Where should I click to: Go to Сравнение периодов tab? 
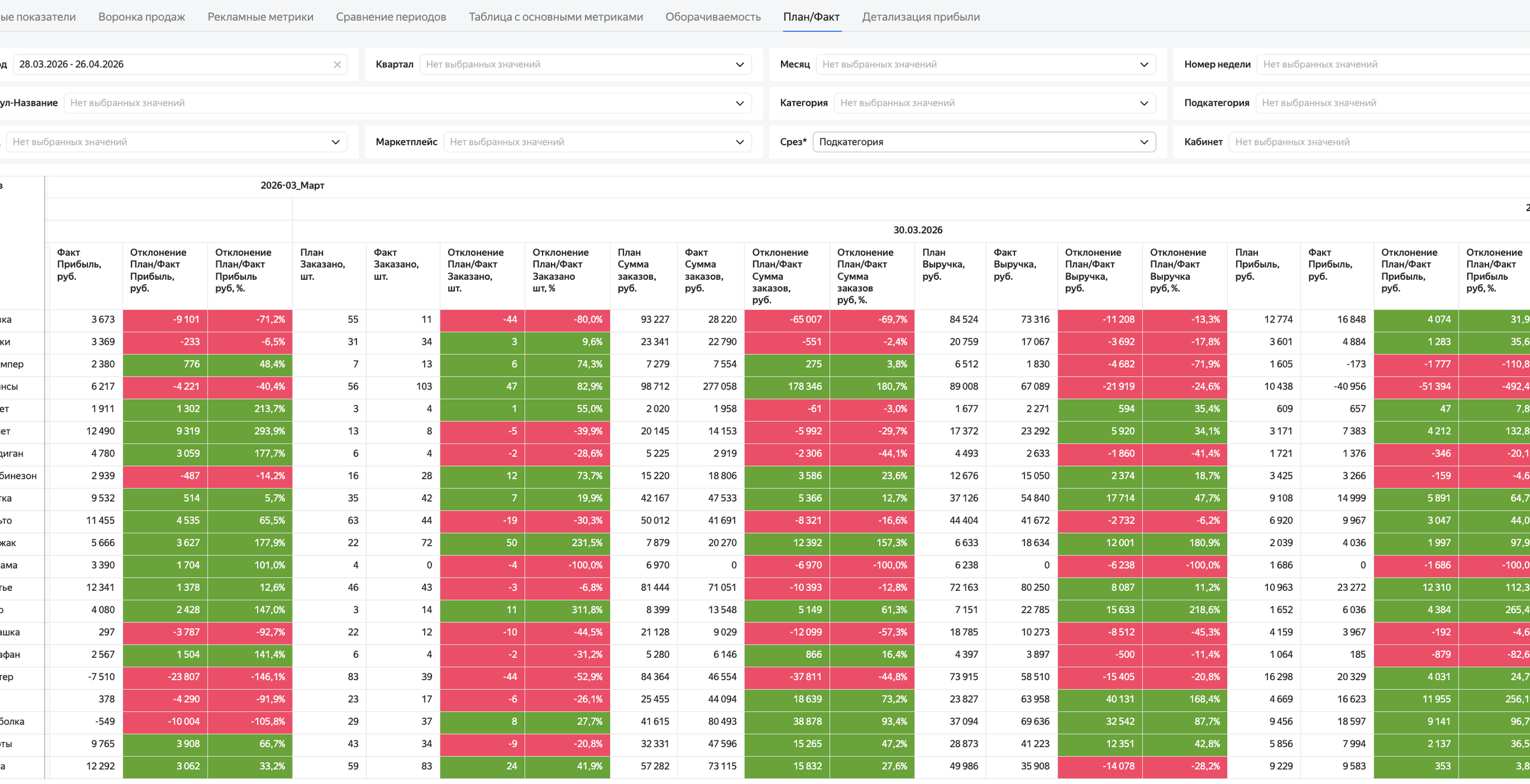click(391, 17)
